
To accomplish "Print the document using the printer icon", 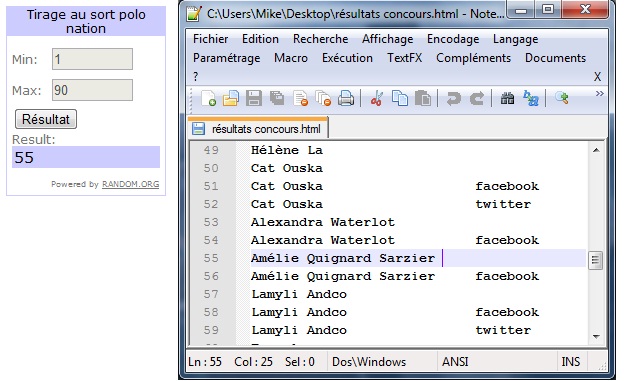I will [x=346, y=98].
